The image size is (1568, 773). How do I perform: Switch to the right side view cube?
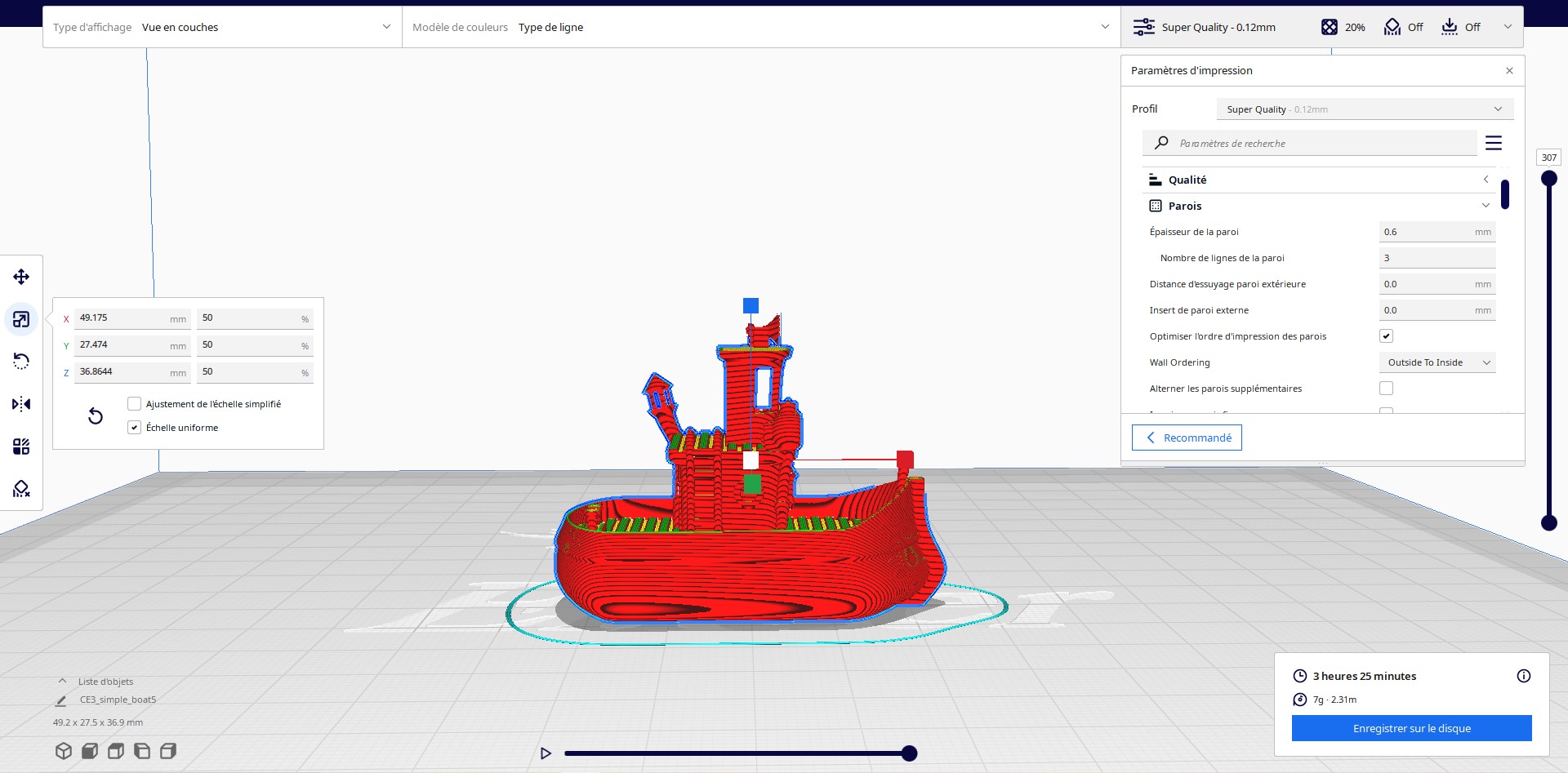(x=168, y=751)
